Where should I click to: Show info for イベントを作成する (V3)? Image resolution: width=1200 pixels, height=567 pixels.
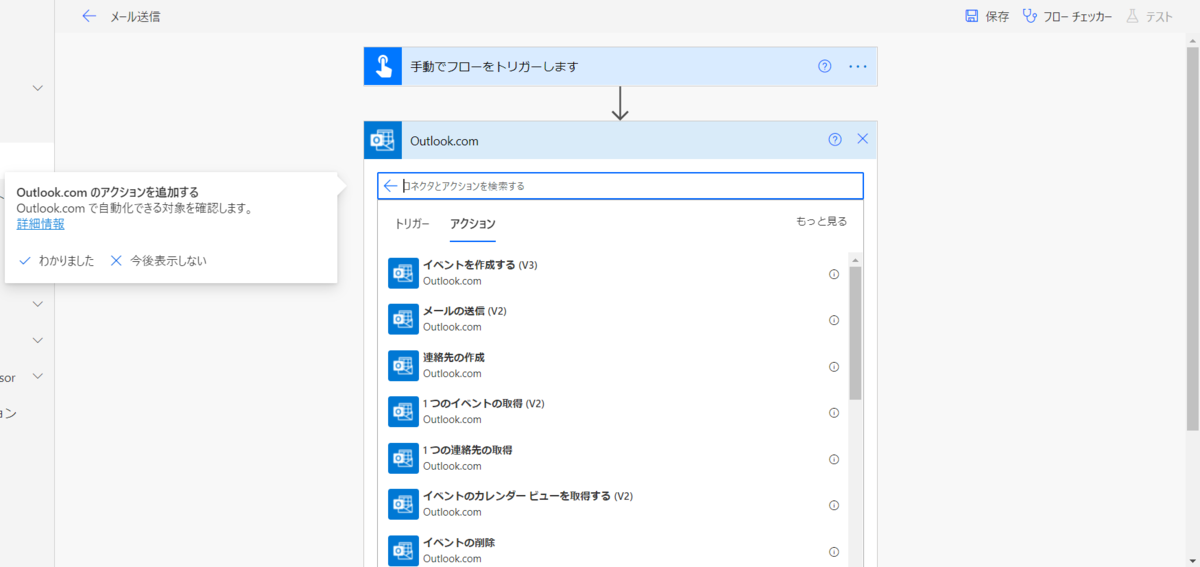[834, 274]
